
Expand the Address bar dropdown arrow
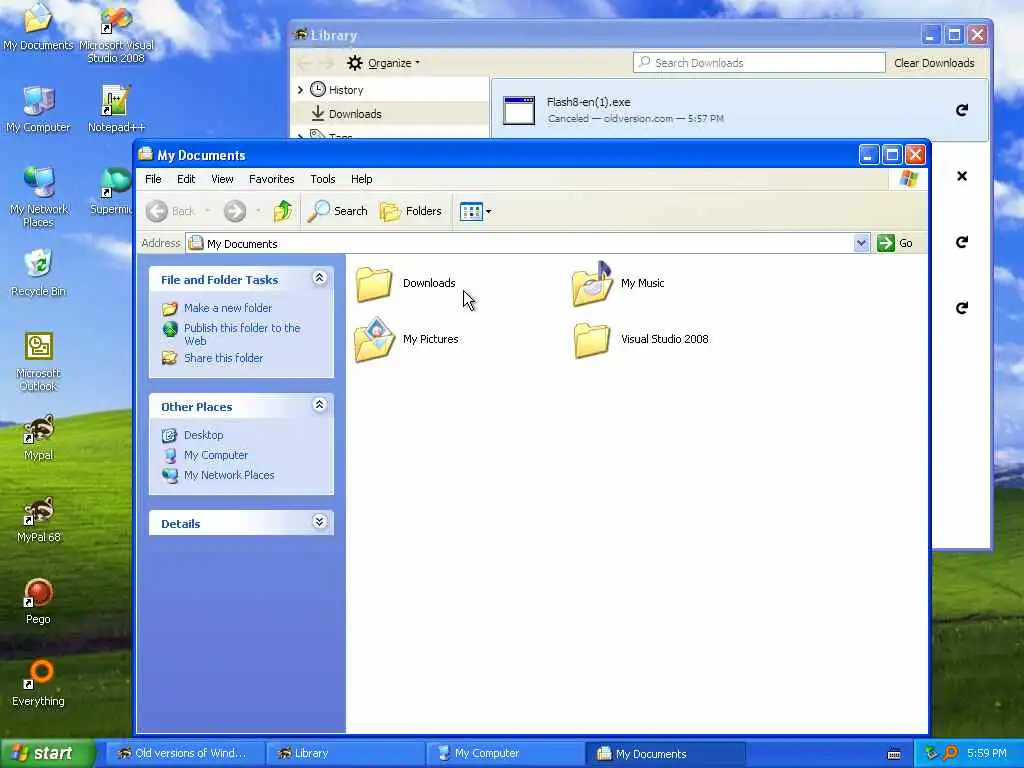[x=861, y=243]
